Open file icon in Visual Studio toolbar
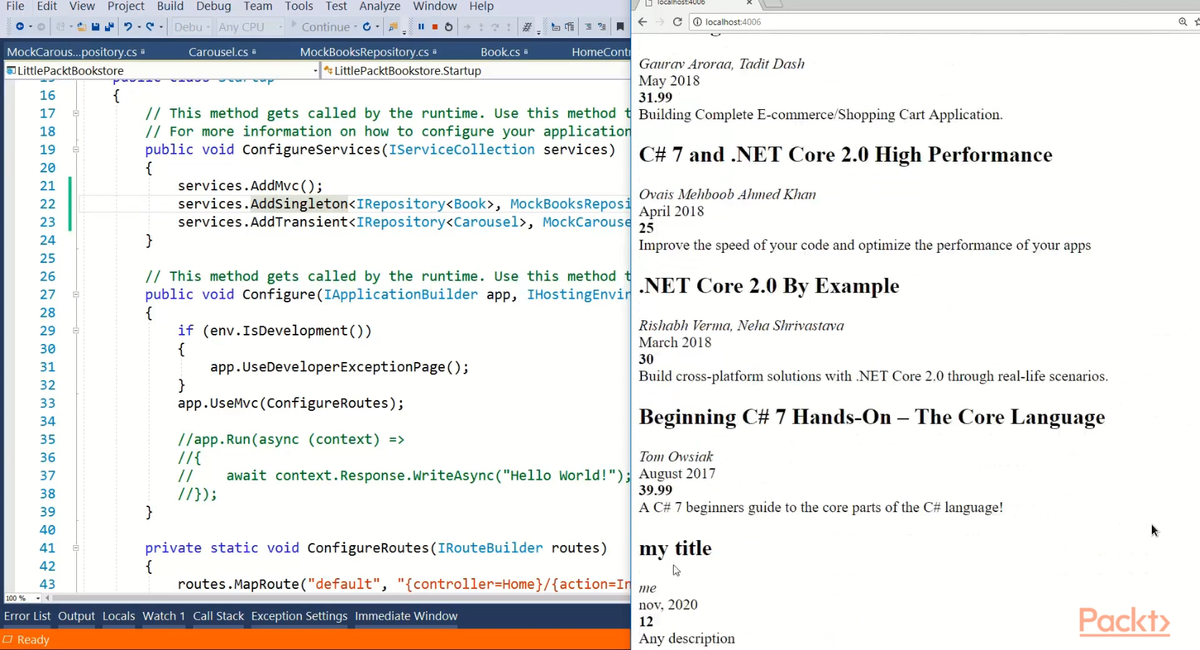 (x=82, y=27)
